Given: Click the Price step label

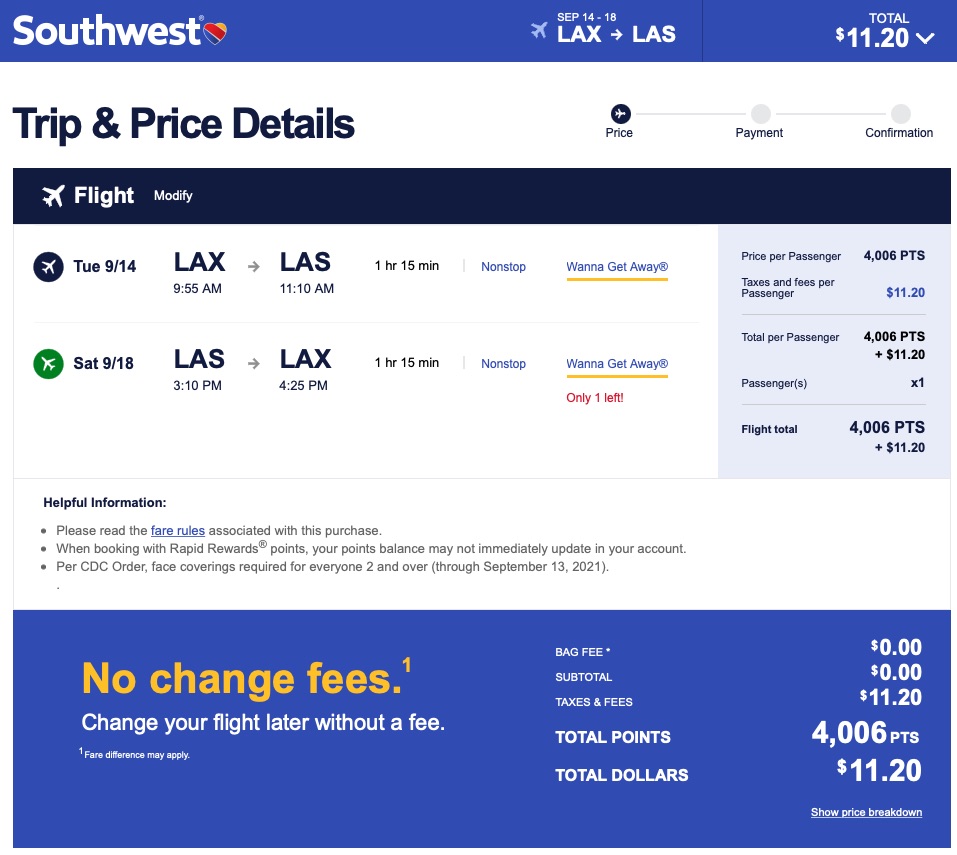Looking at the screenshot, I should pos(619,133).
